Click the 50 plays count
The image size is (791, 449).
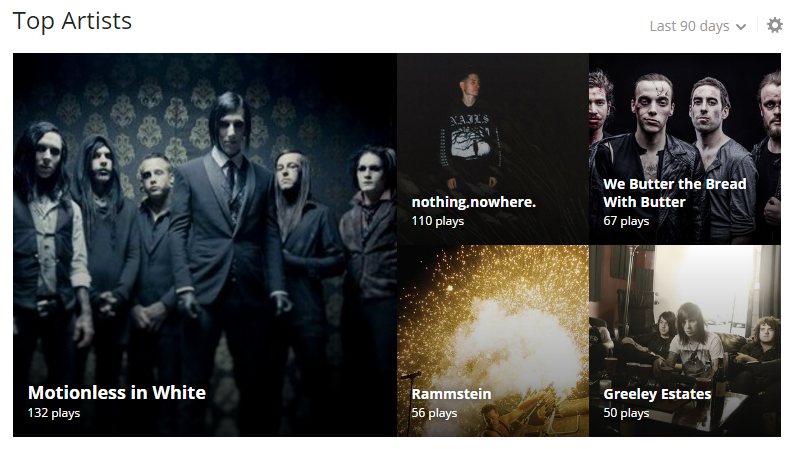point(626,413)
